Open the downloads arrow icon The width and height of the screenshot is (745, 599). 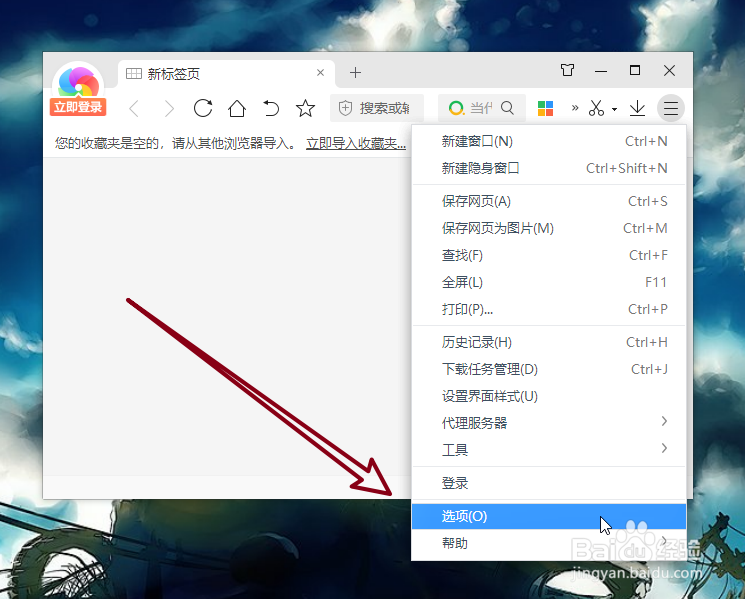point(637,108)
